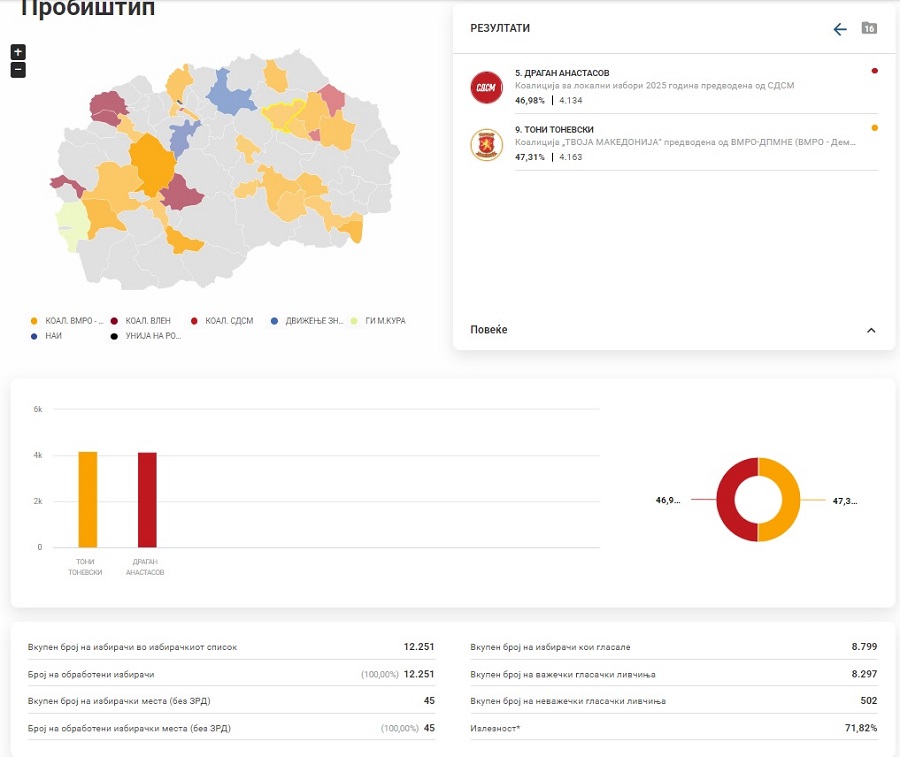Expand the Повеќе label row
Screen dimensions: 900x757
coord(489,330)
